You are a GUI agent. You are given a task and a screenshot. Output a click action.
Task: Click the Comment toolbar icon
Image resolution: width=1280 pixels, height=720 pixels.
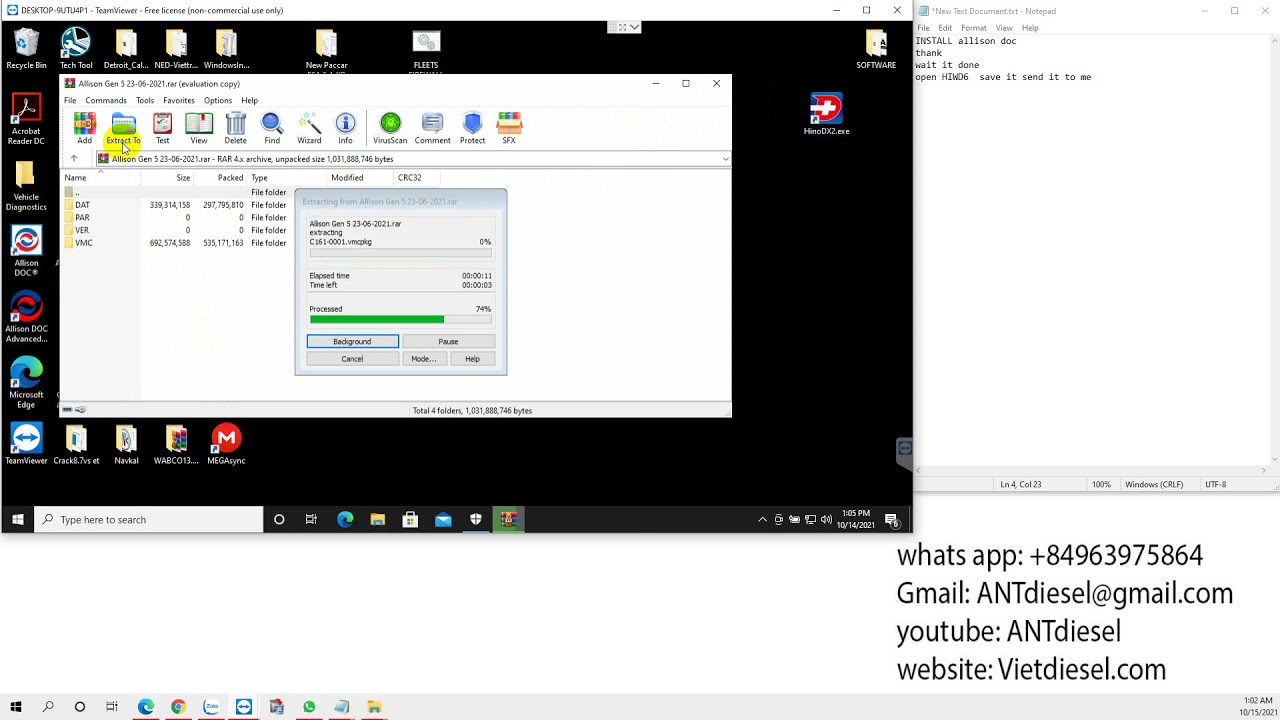pos(432,128)
